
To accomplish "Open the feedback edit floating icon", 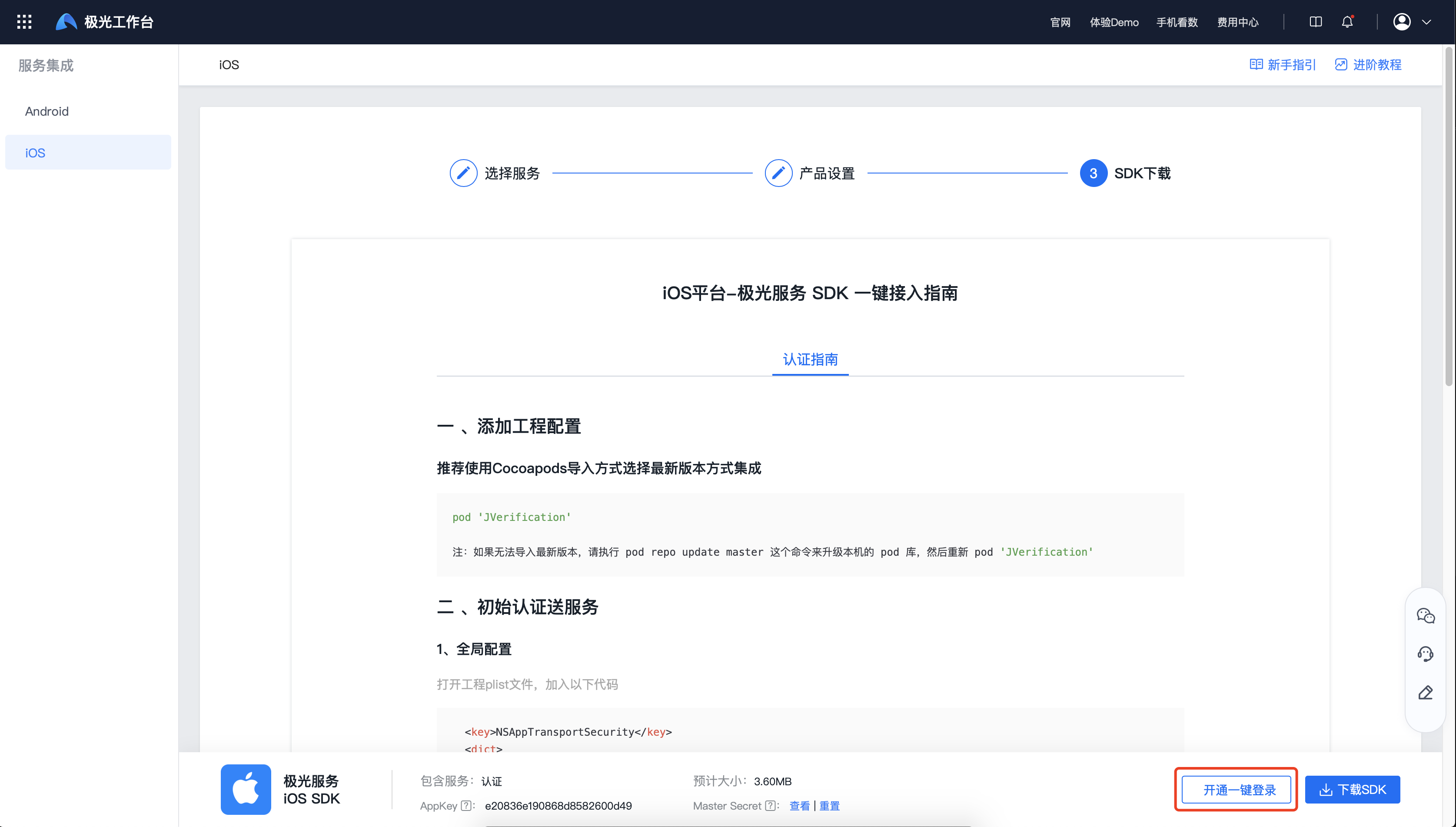I will [x=1425, y=692].
